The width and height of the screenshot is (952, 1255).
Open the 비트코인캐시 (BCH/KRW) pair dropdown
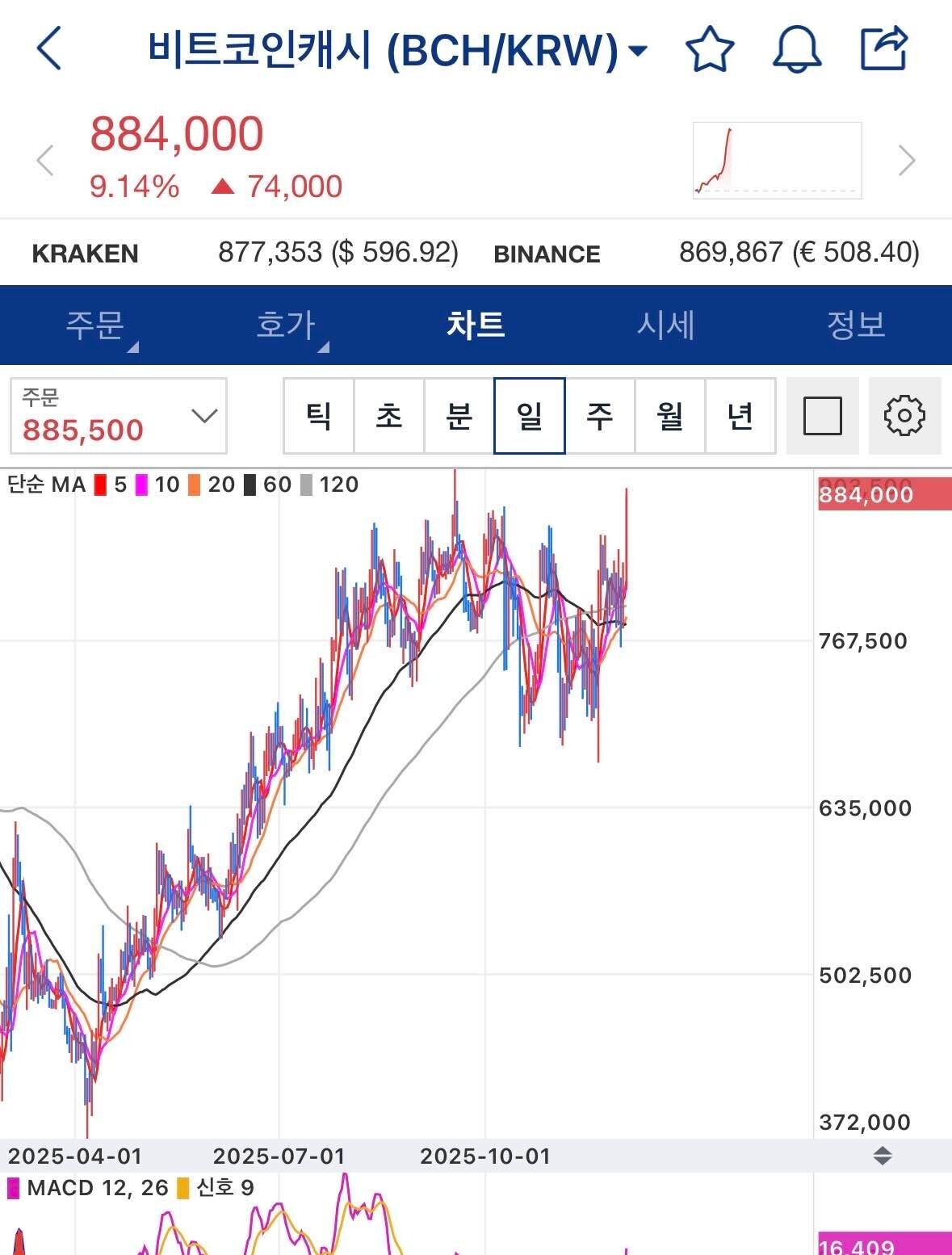[397, 50]
